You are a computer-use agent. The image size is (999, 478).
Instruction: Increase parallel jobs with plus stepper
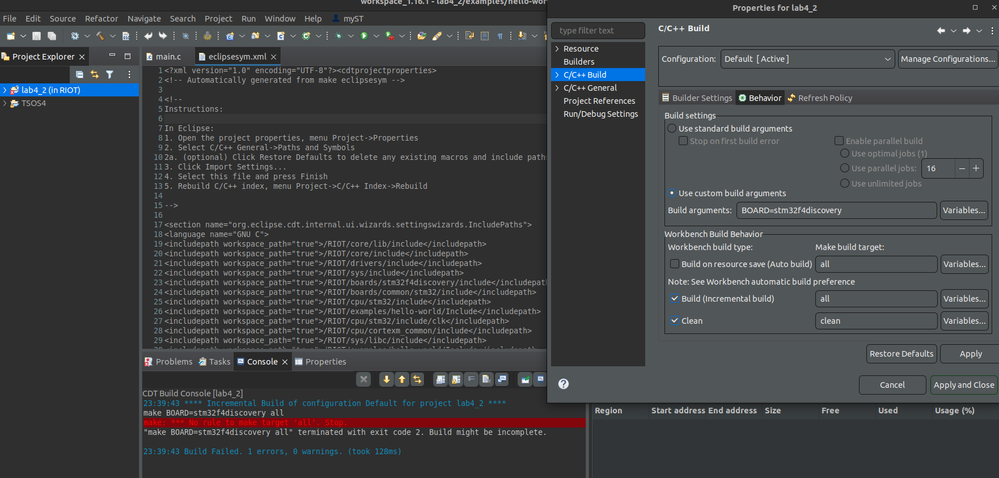pos(976,169)
